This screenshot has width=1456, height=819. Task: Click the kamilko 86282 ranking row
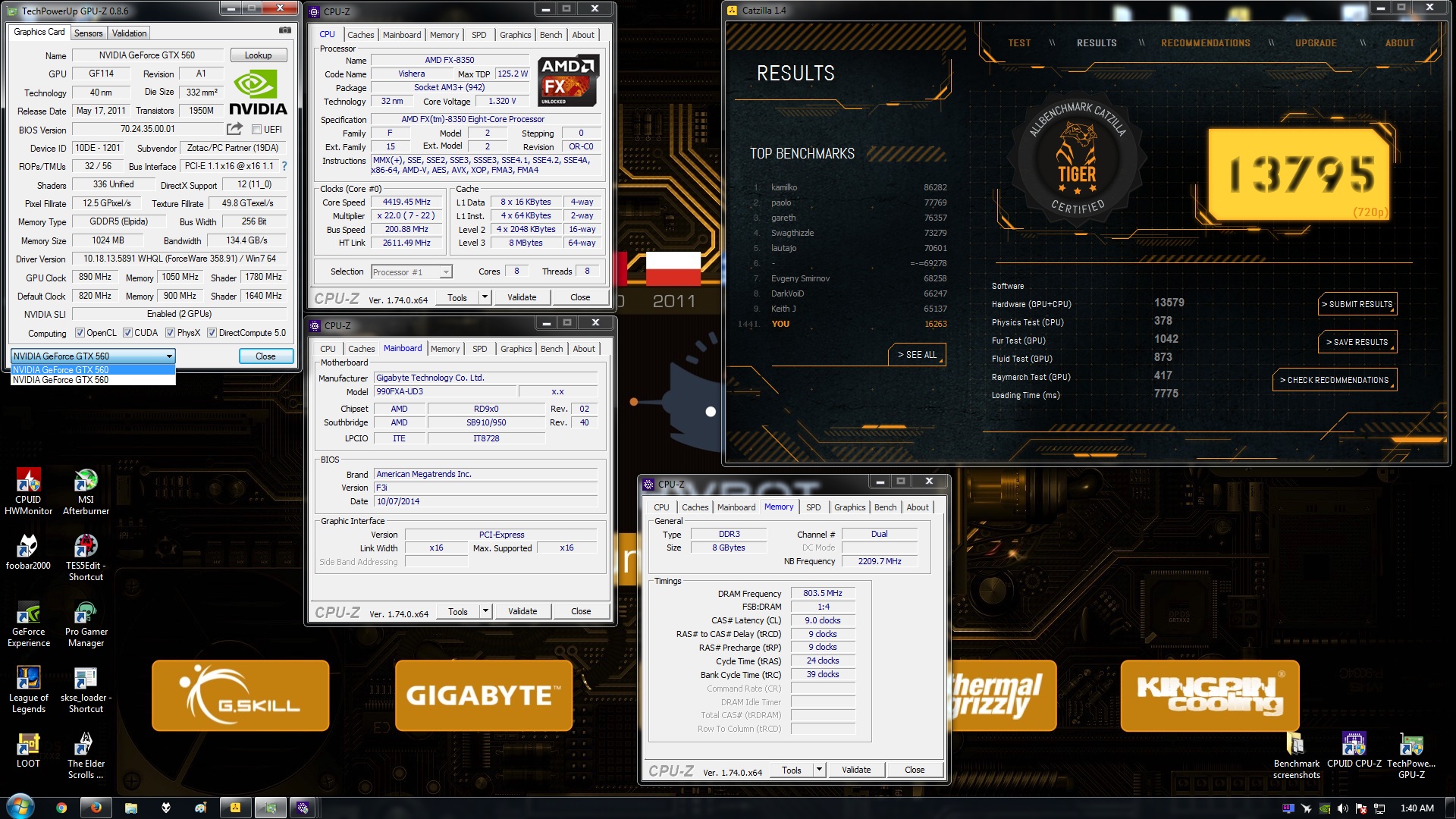pos(849,187)
